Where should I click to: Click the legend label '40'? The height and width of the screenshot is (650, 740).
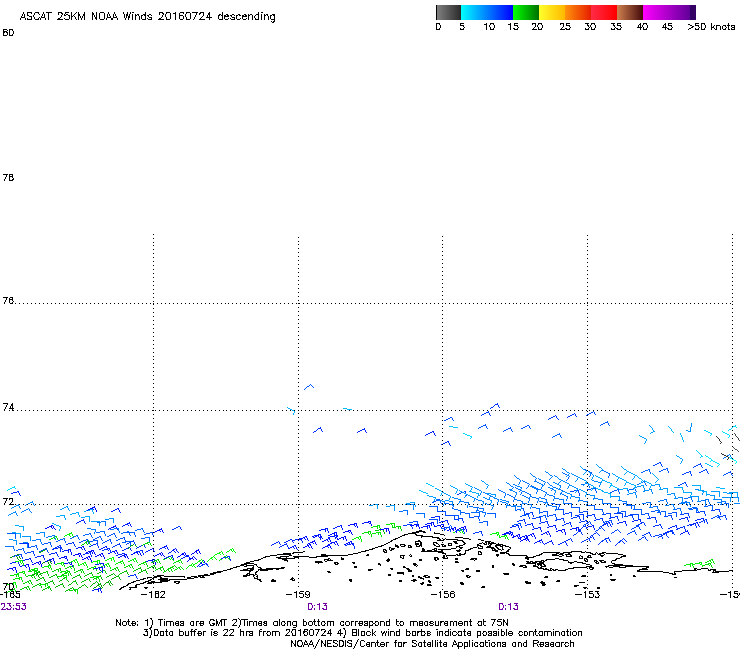click(x=642, y=27)
